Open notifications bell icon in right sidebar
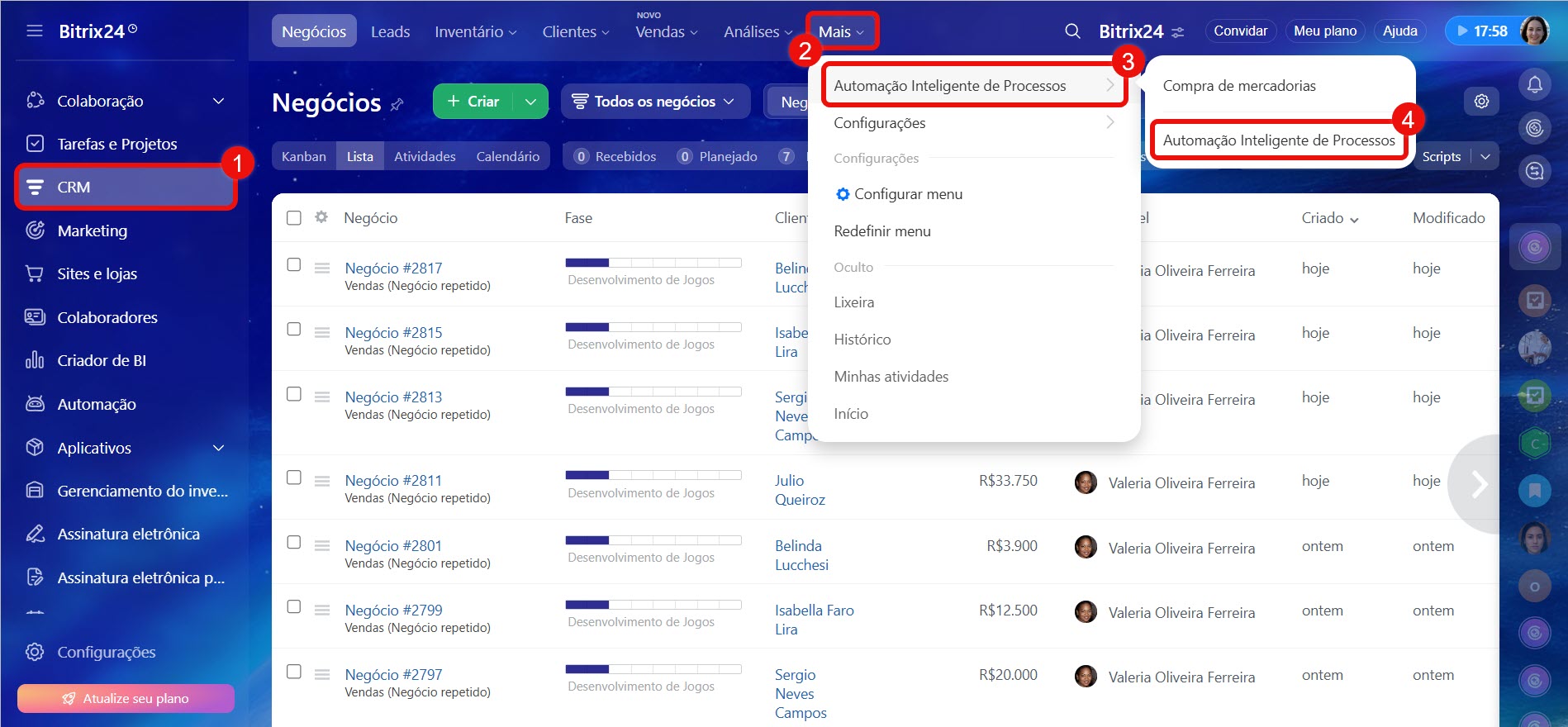Viewport: 1568px width, 727px height. (x=1534, y=84)
